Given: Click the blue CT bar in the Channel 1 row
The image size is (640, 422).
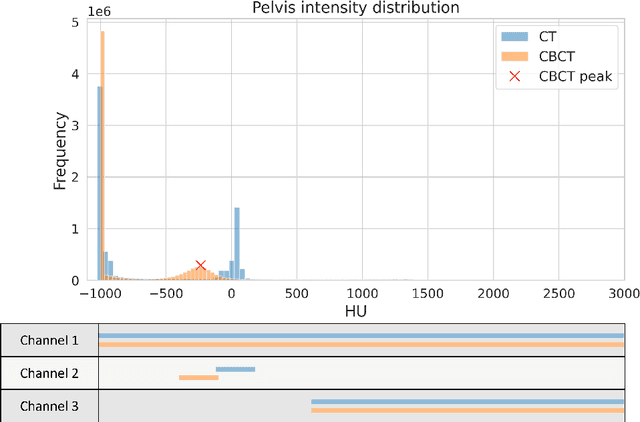Looking at the screenshot, I should tap(360, 335).
